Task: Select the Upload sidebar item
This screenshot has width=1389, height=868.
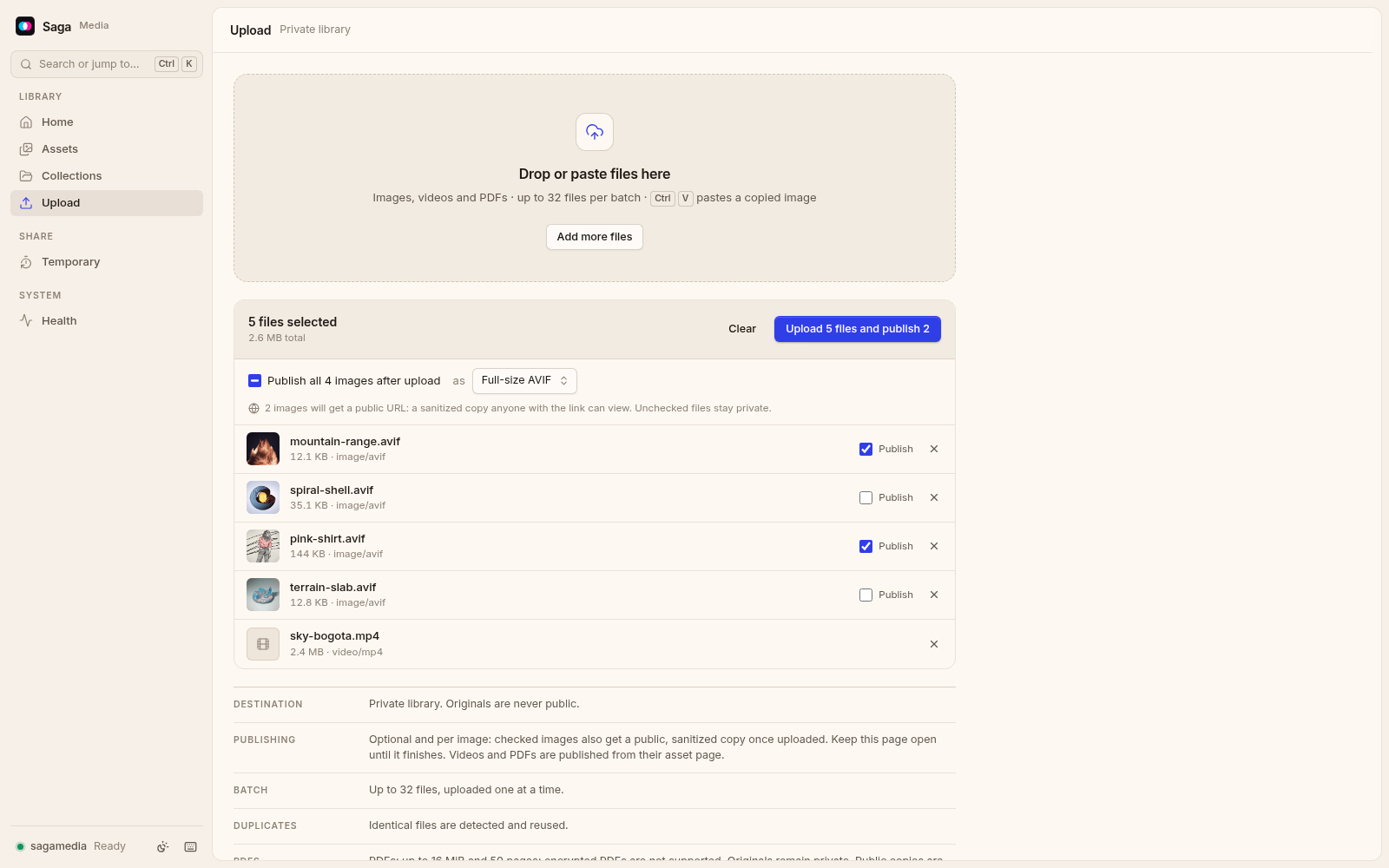Action: pyautogui.click(x=107, y=203)
